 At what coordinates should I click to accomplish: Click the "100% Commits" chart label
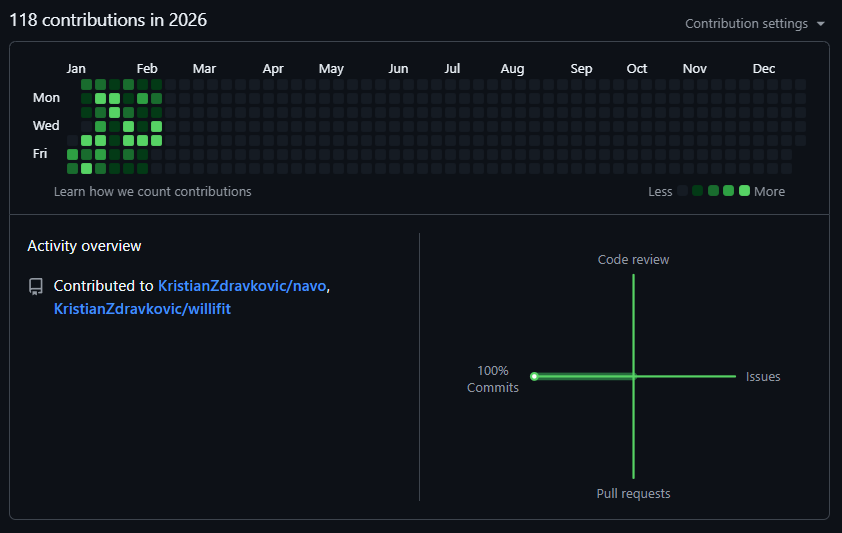(493, 379)
